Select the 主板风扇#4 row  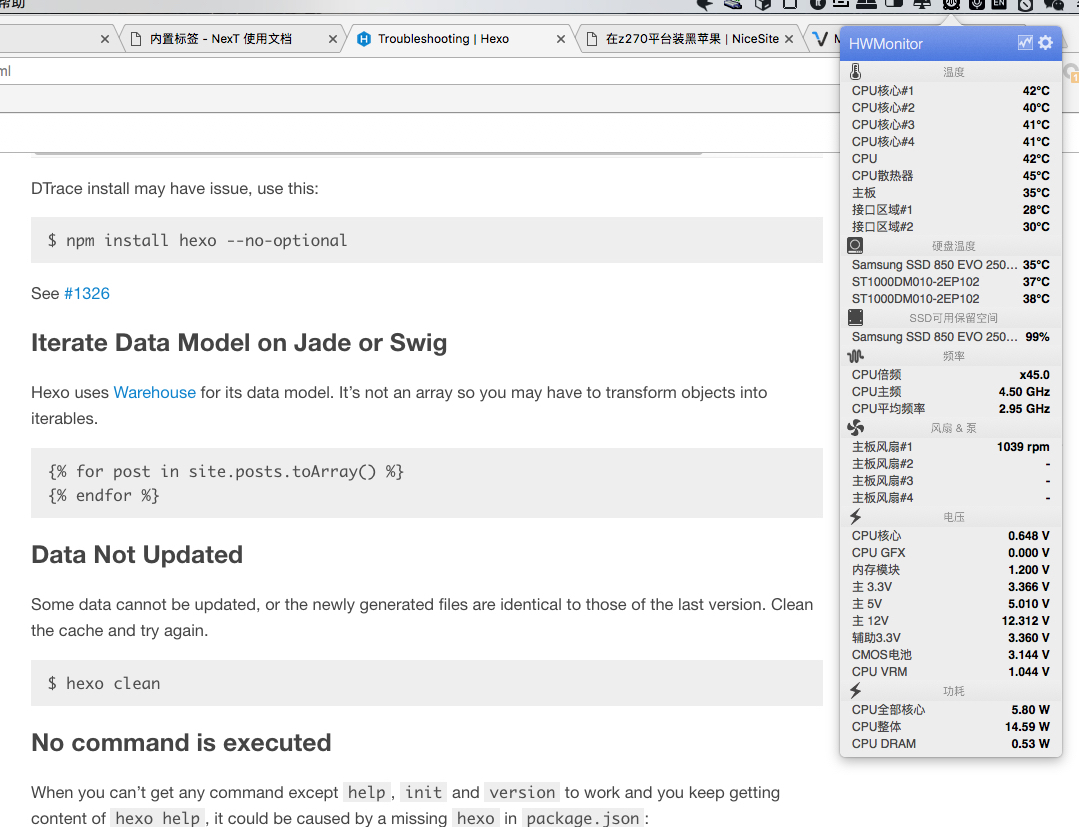[x=950, y=498]
